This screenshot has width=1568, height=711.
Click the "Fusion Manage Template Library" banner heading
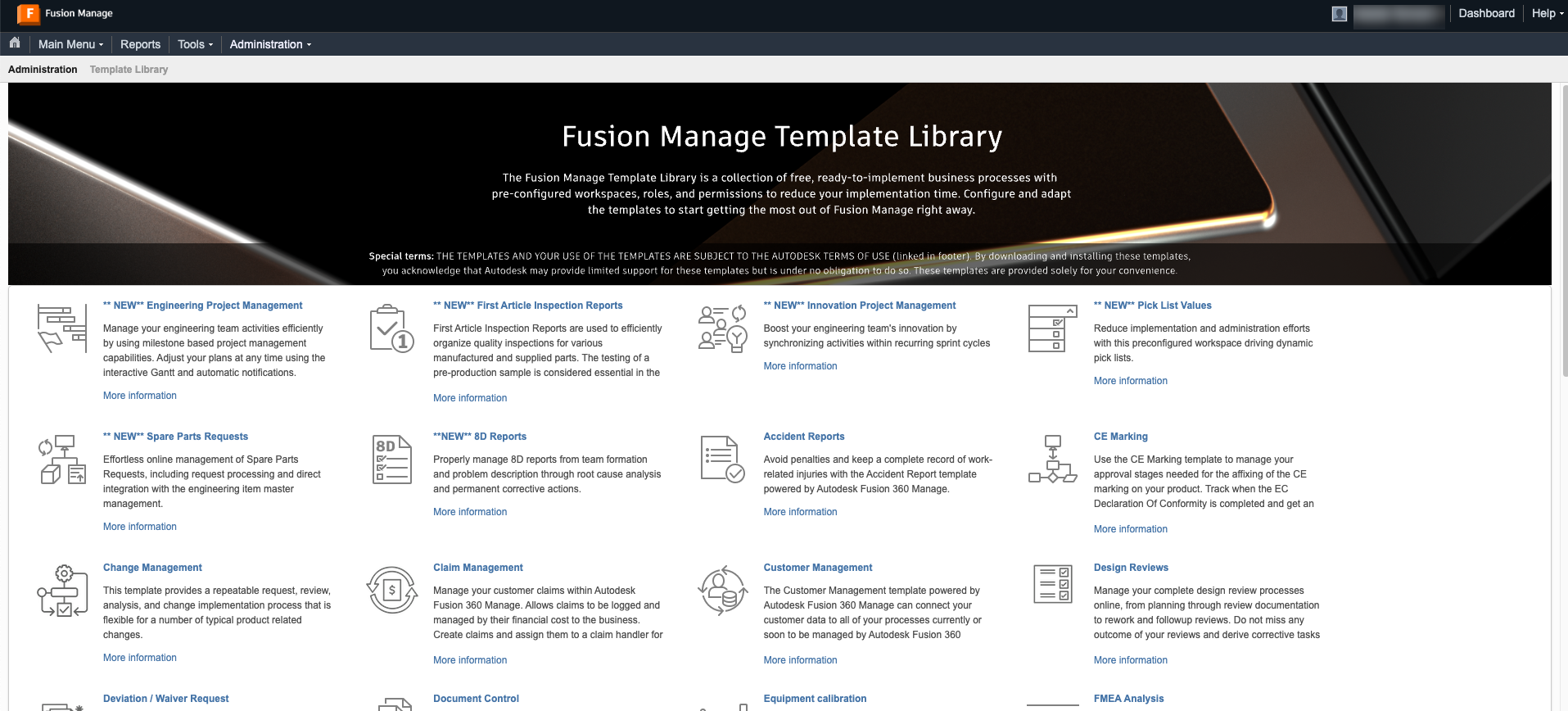[782, 137]
